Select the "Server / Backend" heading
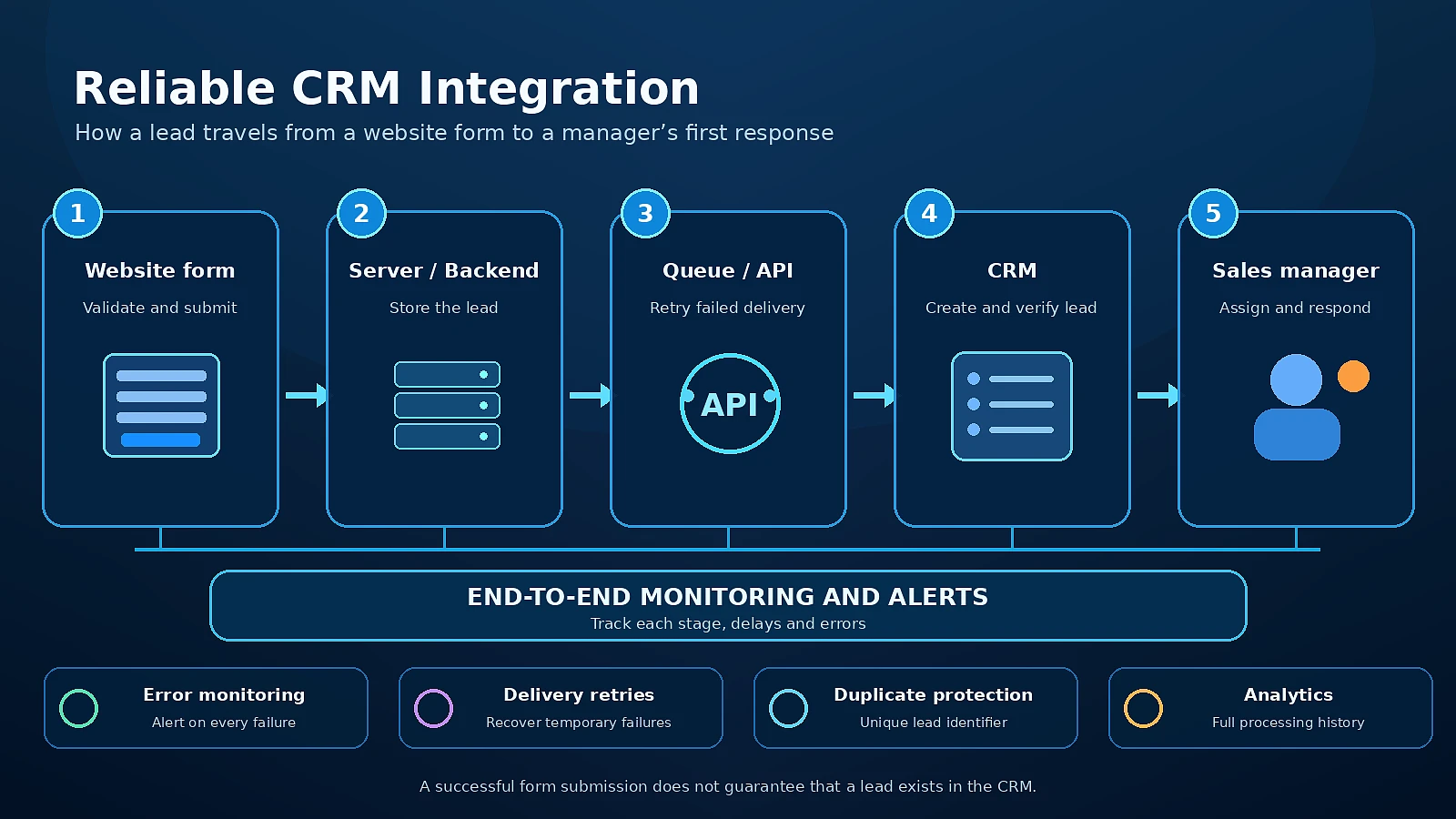The width and height of the screenshot is (1456, 819). coord(444,270)
